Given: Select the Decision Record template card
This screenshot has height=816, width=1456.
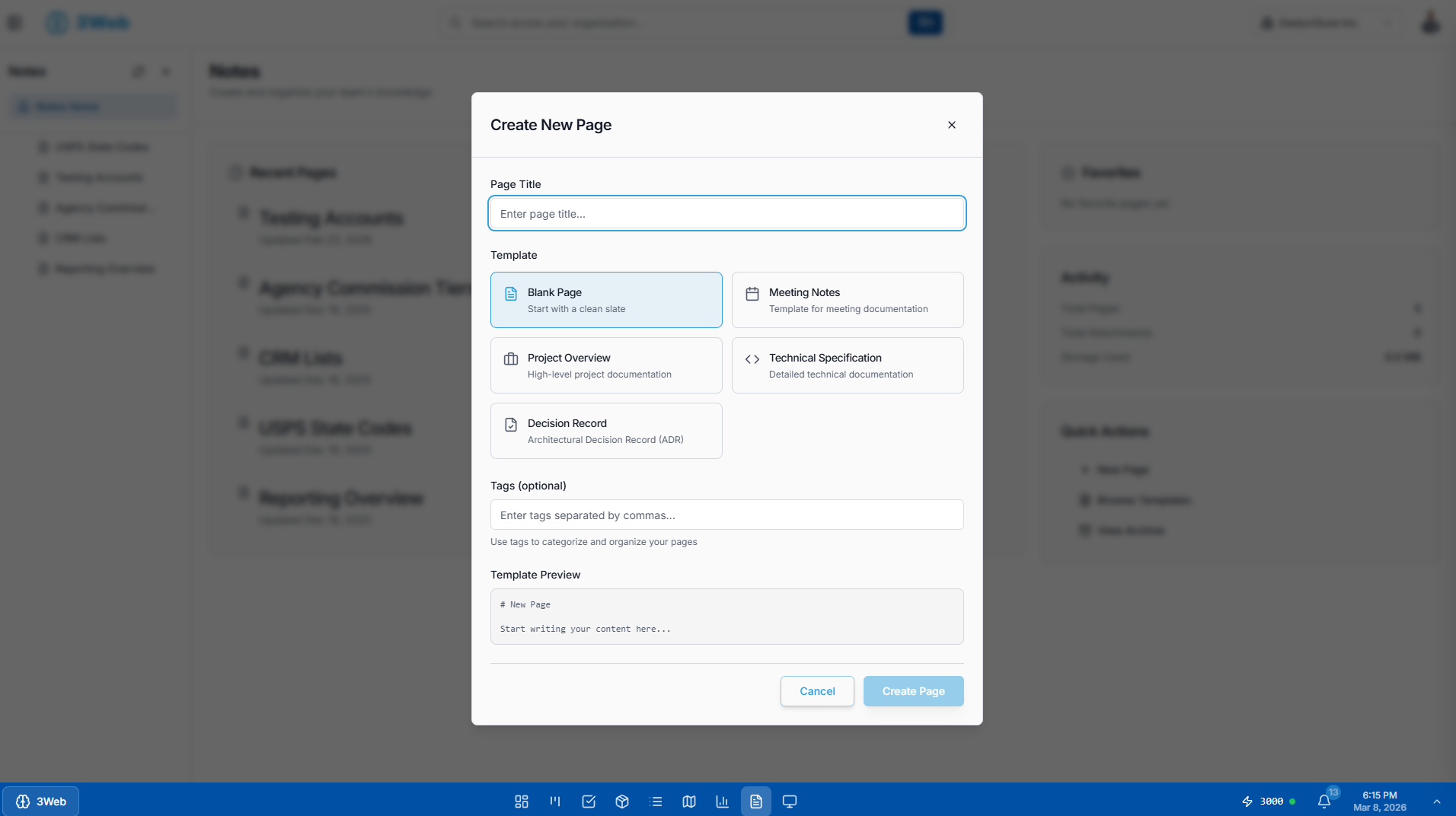Looking at the screenshot, I should [x=605, y=430].
